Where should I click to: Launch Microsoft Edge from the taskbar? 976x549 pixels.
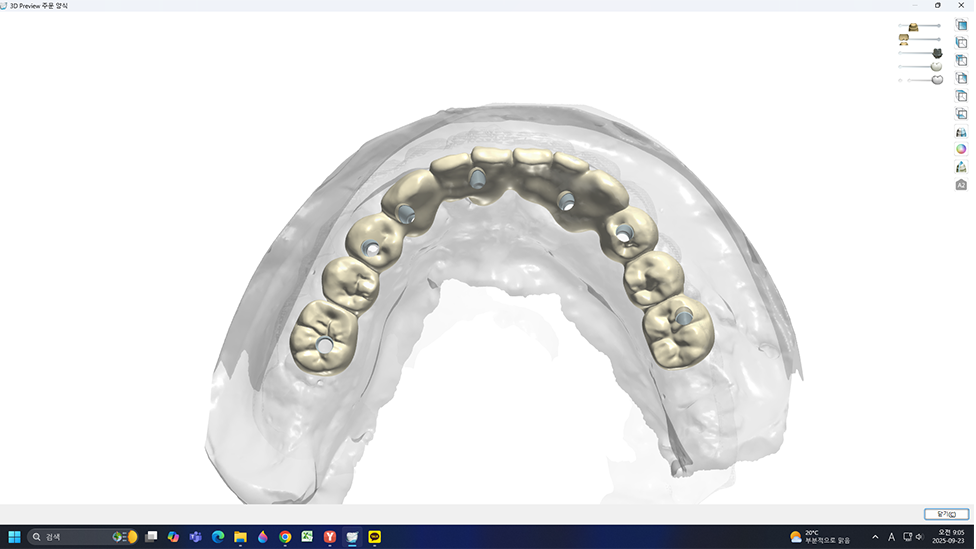coord(218,537)
